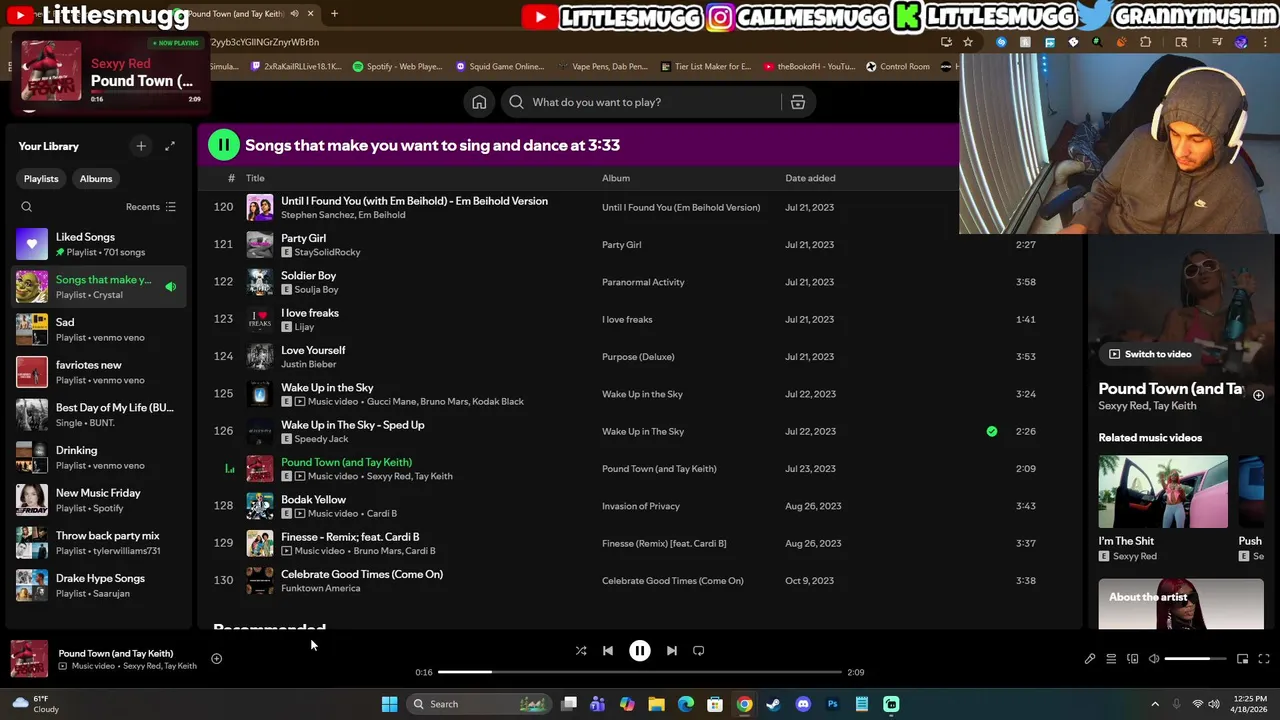Open the About the artist card
Image resolution: width=1280 pixels, height=720 pixels.
[x=1181, y=604]
